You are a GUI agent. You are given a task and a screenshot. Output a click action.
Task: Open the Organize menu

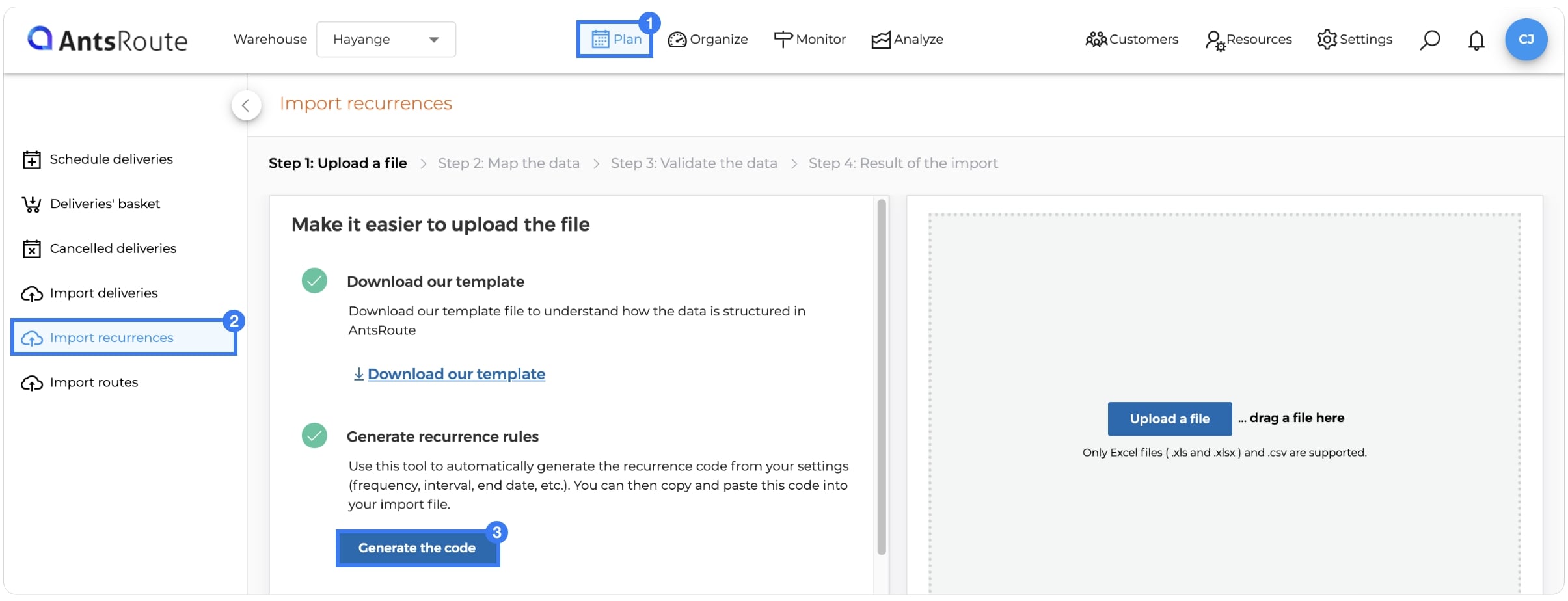point(708,40)
